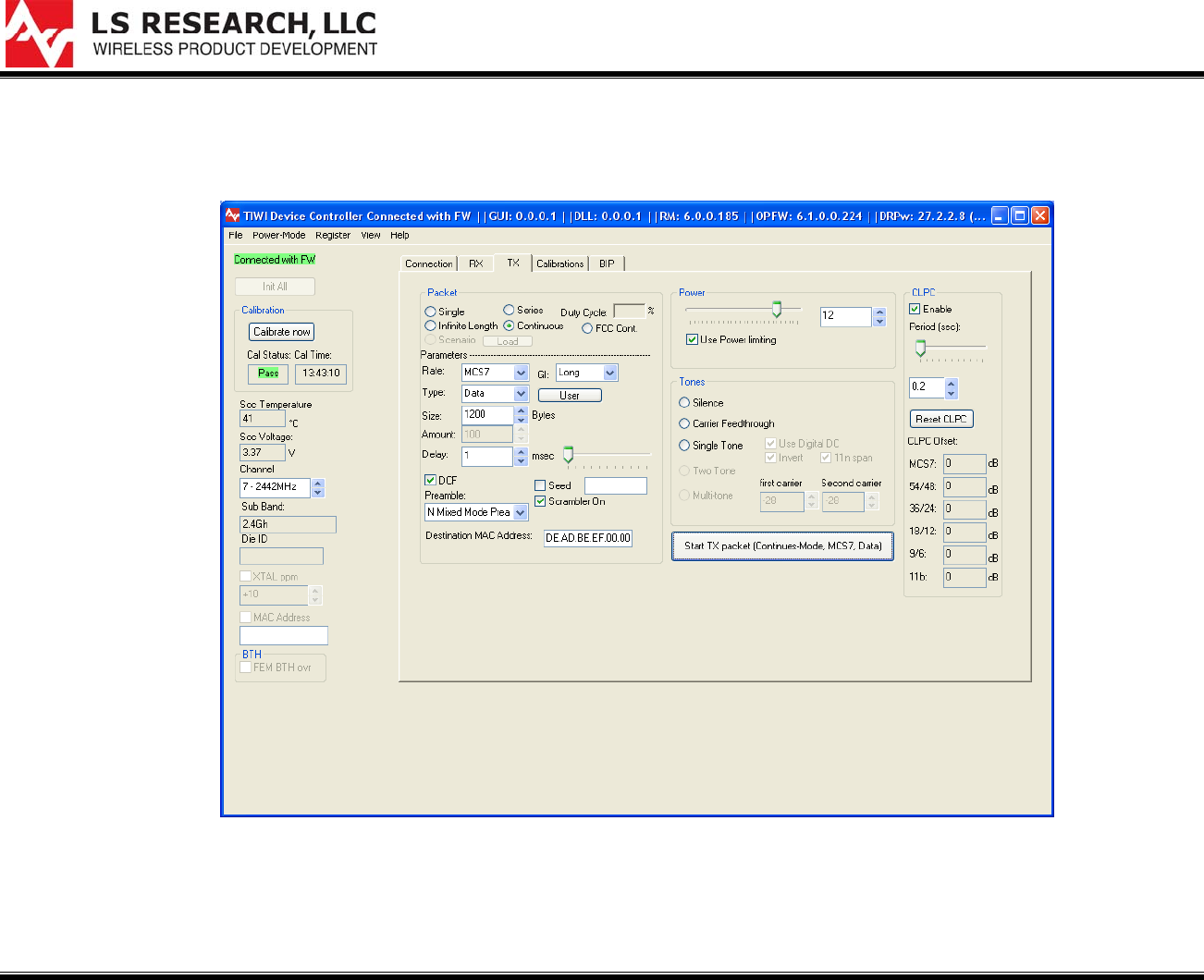Click the Delay msec slider handle

pyautogui.click(x=568, y=454)
